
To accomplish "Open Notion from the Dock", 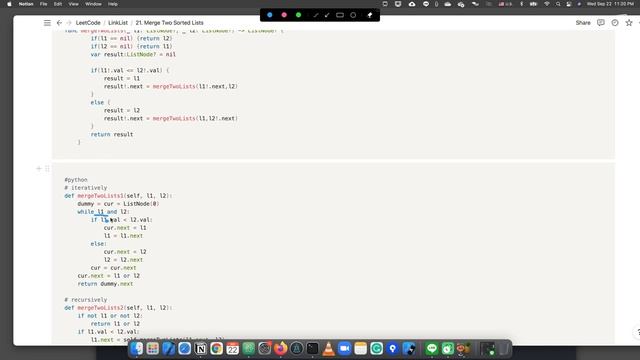I will (x=200, y=349).
